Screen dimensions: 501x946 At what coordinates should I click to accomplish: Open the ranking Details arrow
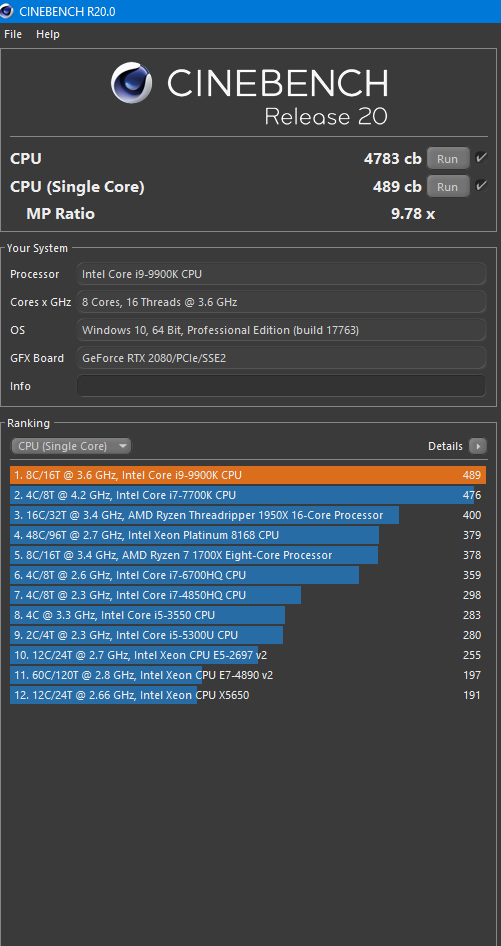[x=477, y=446]
